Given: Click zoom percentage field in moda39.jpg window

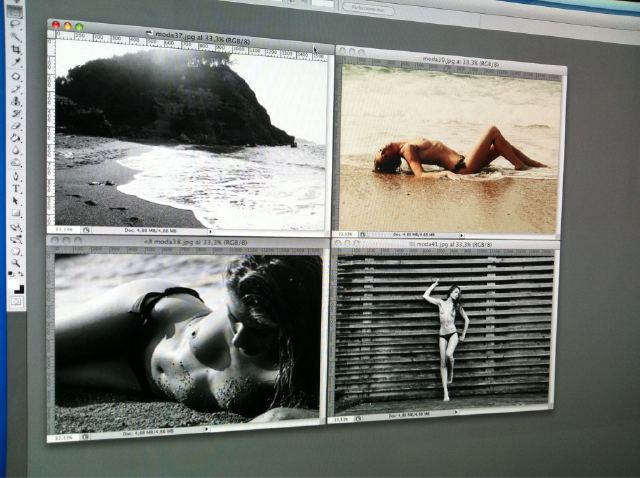Looking at the screenshot, I should tap(345, 234).
